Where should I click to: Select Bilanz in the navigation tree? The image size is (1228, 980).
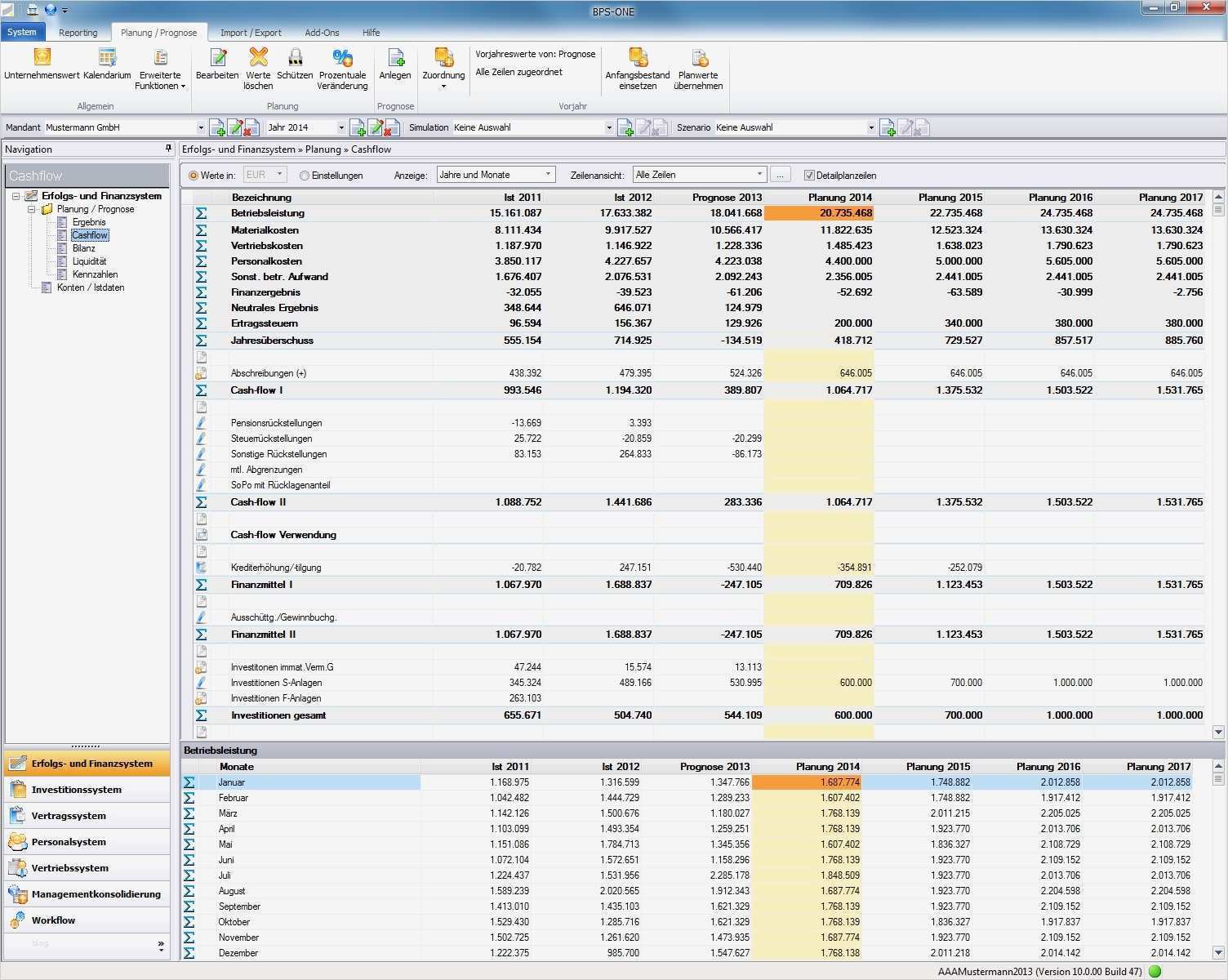(83, 248)
